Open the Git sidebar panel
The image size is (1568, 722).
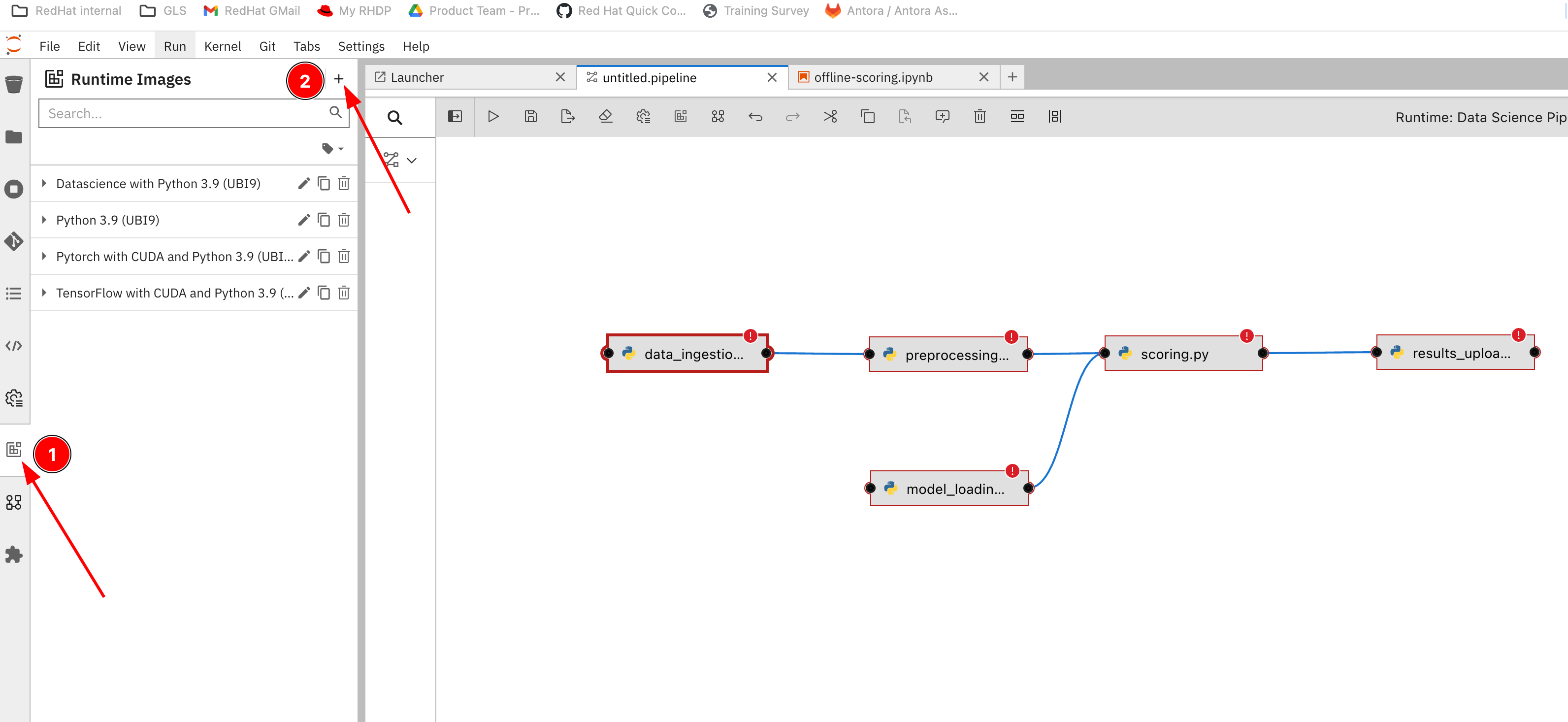(14, 242)
